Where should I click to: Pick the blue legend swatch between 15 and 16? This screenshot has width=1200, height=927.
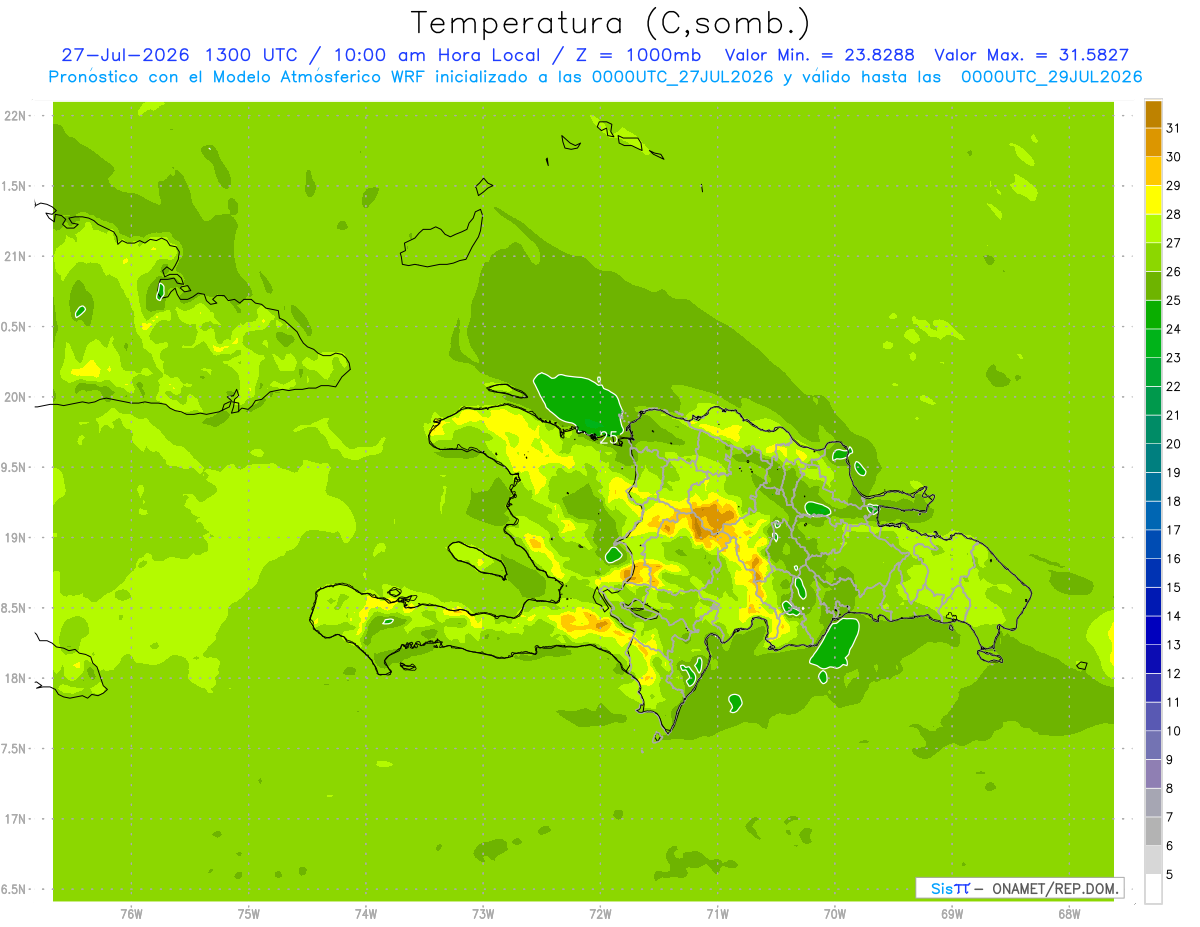pos(1153,574)
